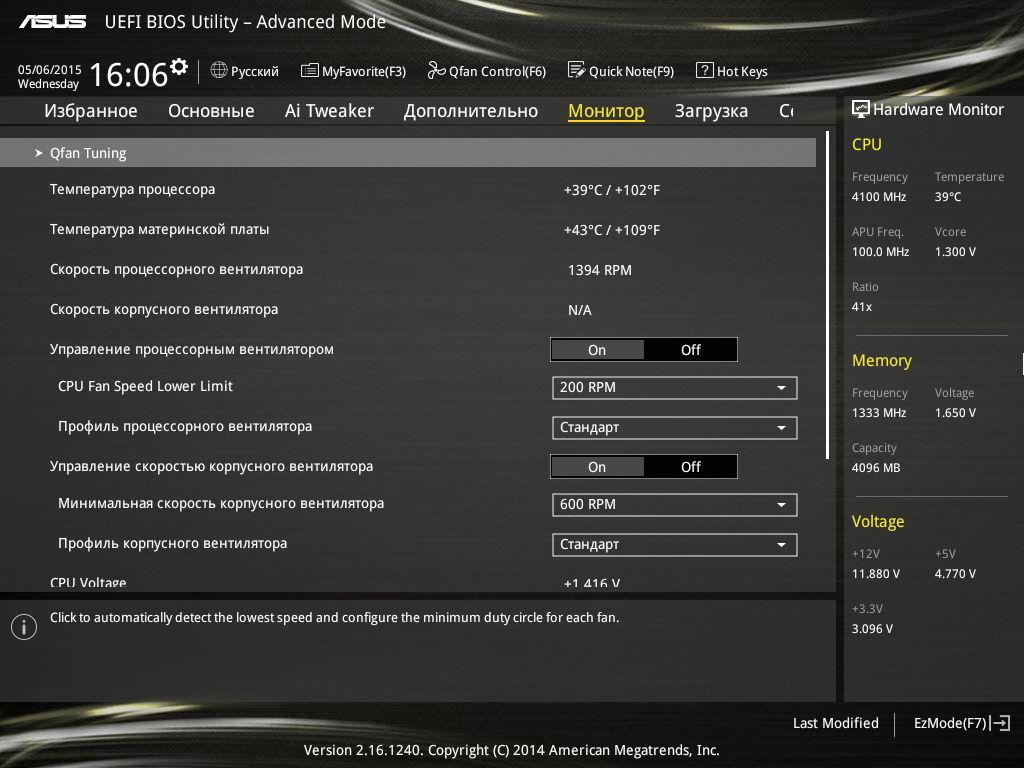This screenshot has height=768, width=1024.
Task: Click the globe language icon
Action: (x=219, y=71)
